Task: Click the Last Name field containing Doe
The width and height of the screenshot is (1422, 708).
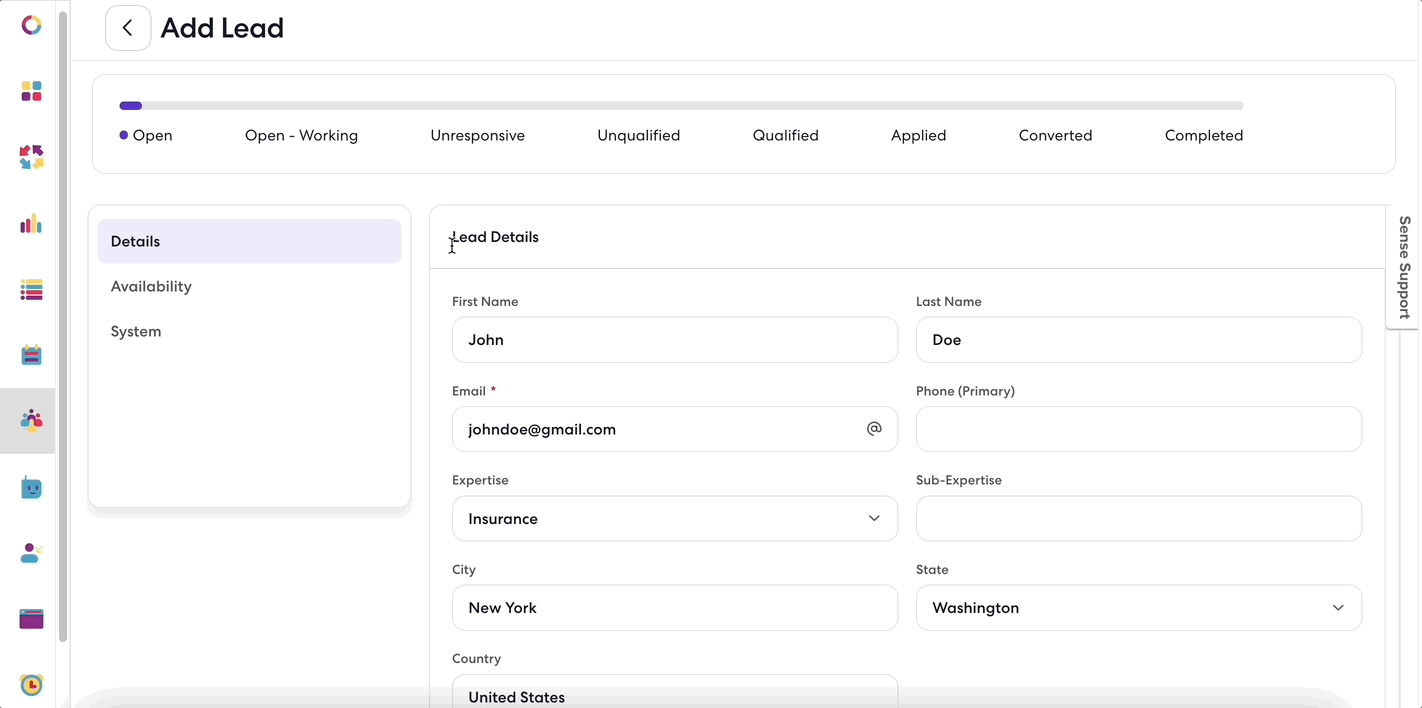Action: [1139, 340]
